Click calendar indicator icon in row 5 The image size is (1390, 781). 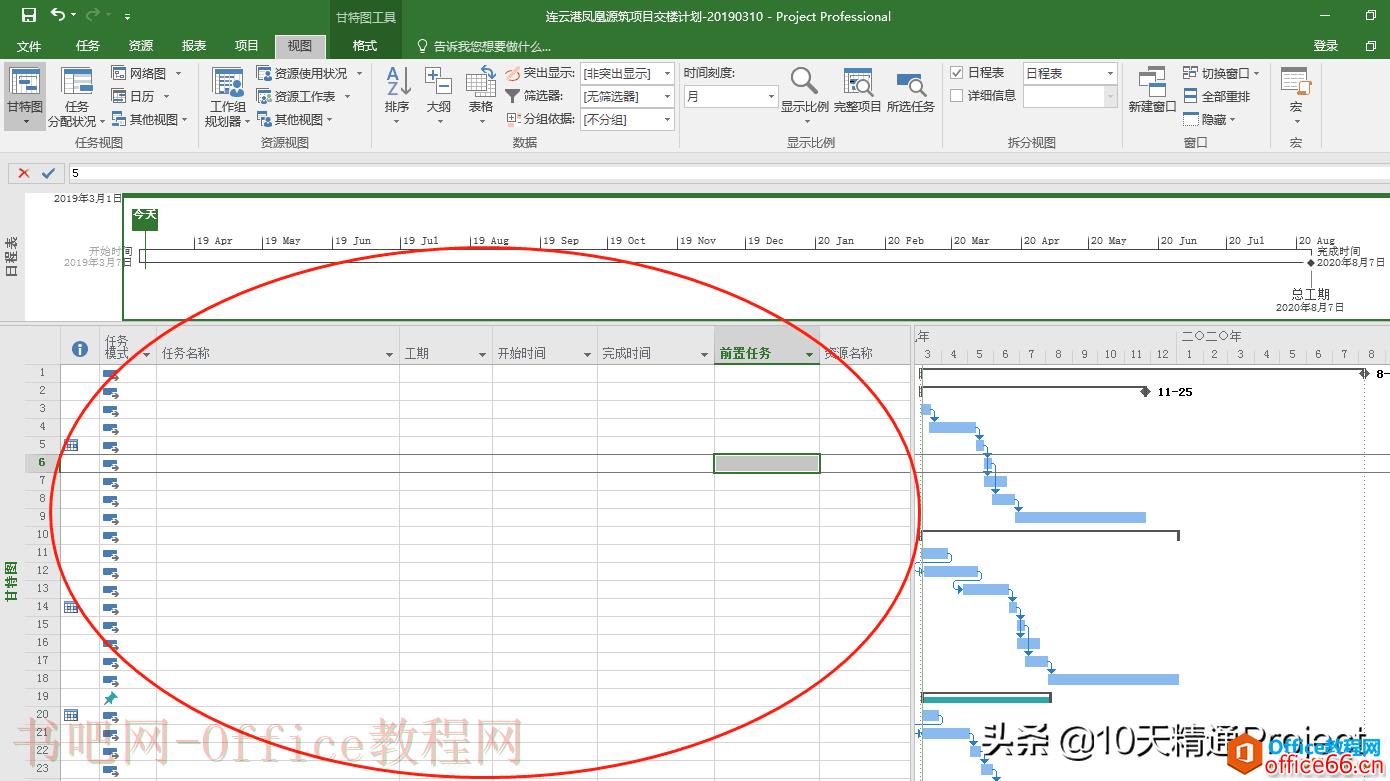point(71,445)
